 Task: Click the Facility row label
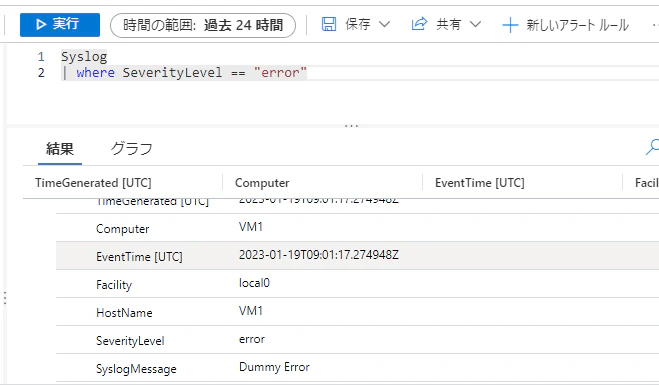point(114,285)
